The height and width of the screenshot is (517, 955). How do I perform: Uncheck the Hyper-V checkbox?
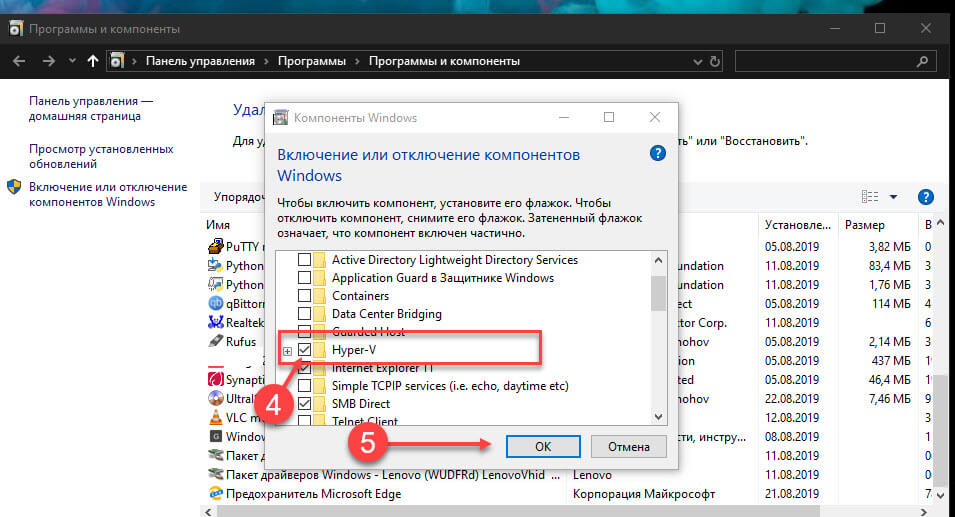pyautogui.click(x=304, y=350)
